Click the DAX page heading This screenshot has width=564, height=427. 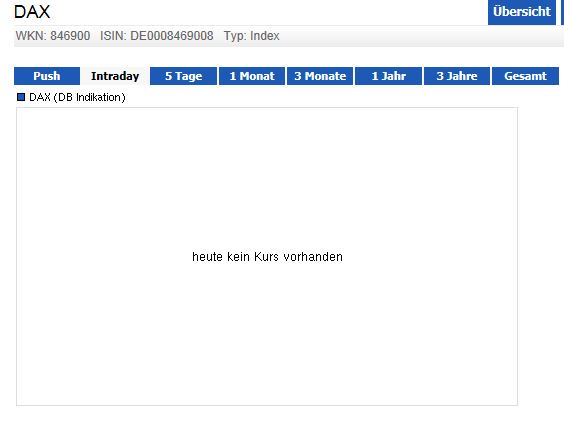tap(32, 12)
